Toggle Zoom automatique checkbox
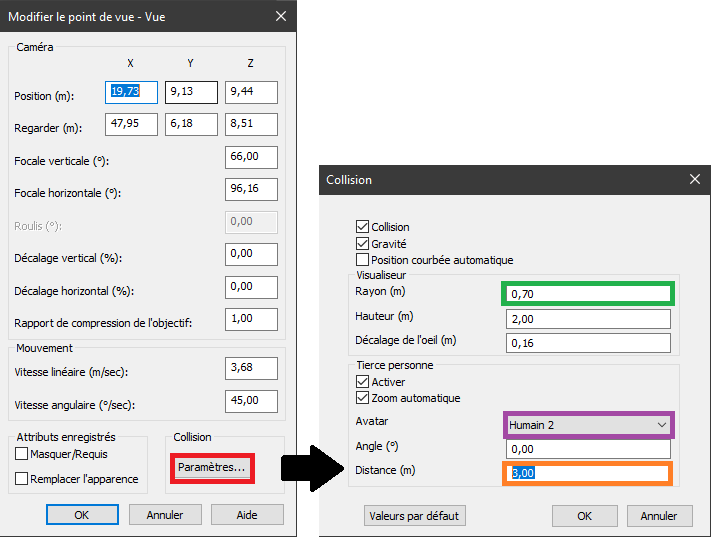Screen dimensions: 711x537 pyautogui.click(x=362, y=398)
